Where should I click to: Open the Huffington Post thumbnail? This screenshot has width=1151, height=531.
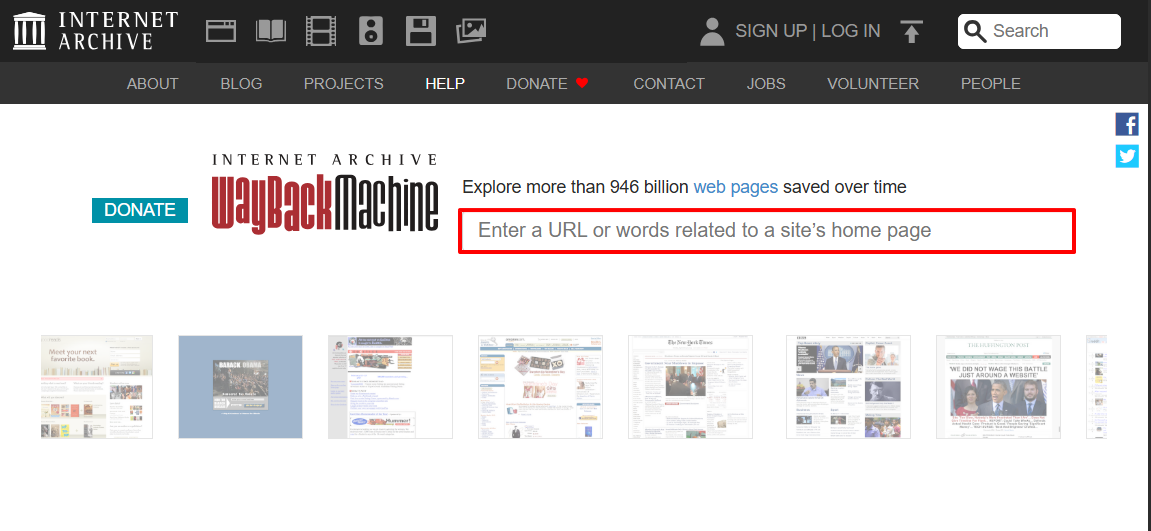tap(998, 387)
